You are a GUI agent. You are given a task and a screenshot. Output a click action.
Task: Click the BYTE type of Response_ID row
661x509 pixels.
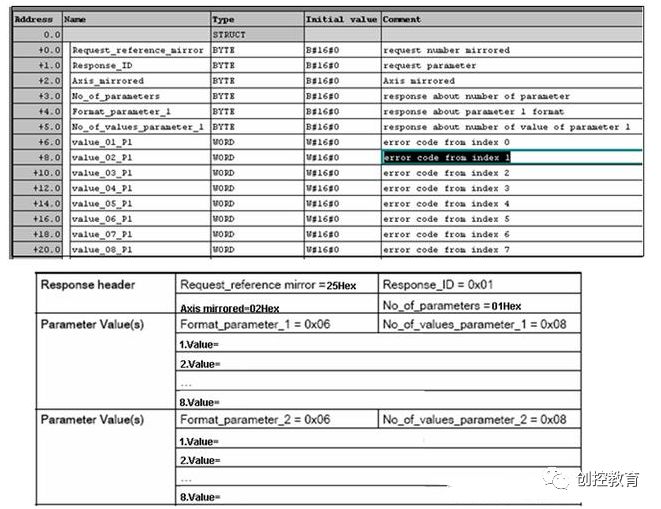click(x=258, y=65)
